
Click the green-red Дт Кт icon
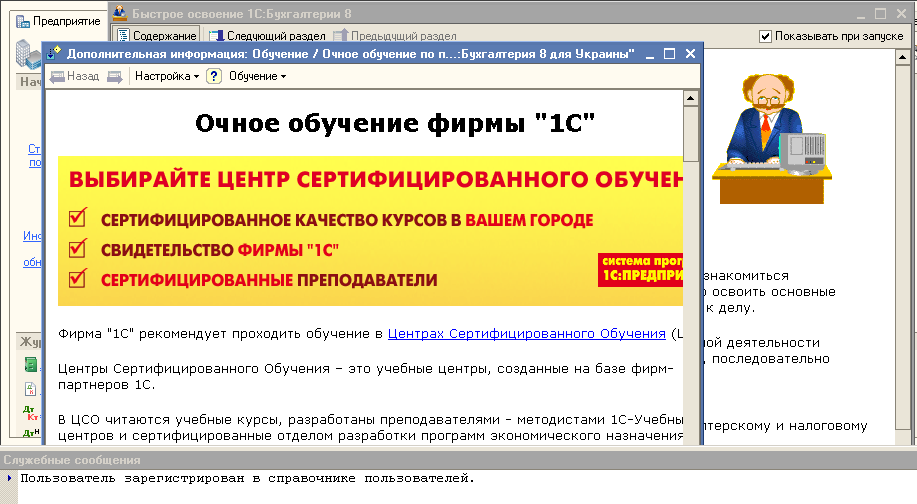[x=31, y=413]
